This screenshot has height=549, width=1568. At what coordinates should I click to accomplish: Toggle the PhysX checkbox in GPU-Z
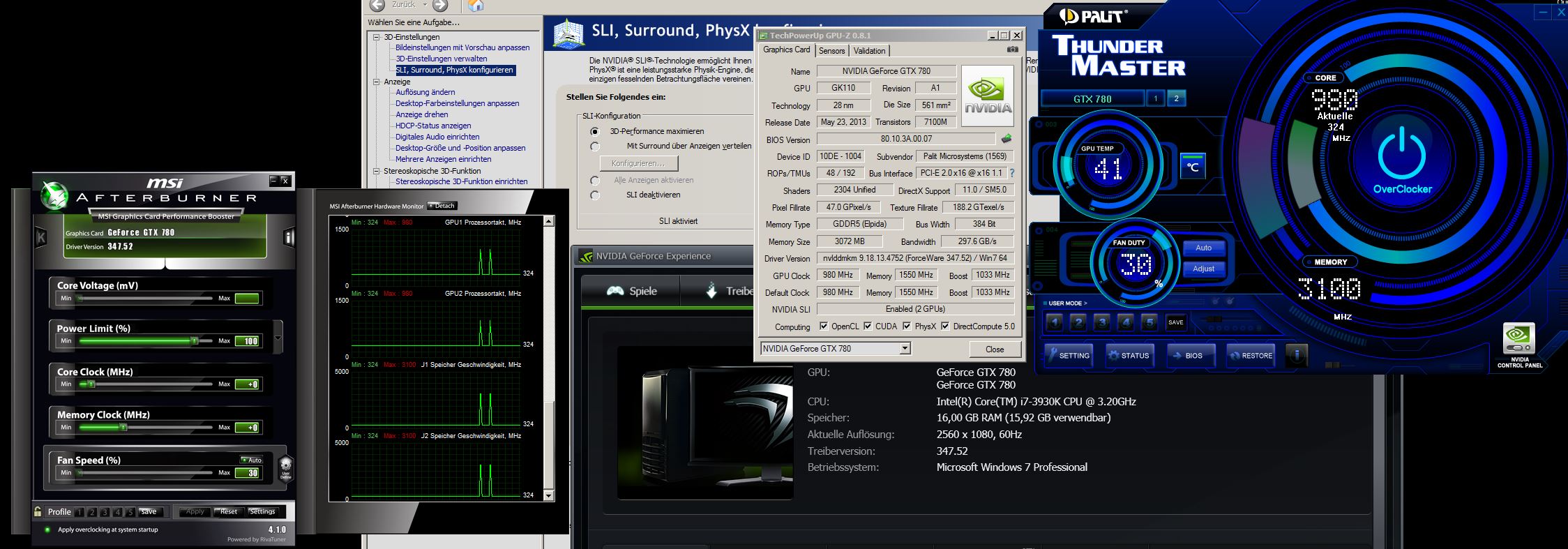tap(907, 326)
